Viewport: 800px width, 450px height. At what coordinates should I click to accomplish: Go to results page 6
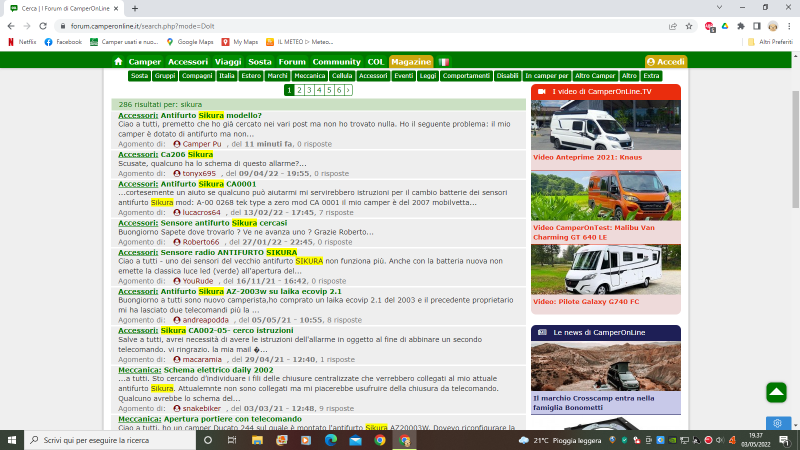(x=338, y=90)
